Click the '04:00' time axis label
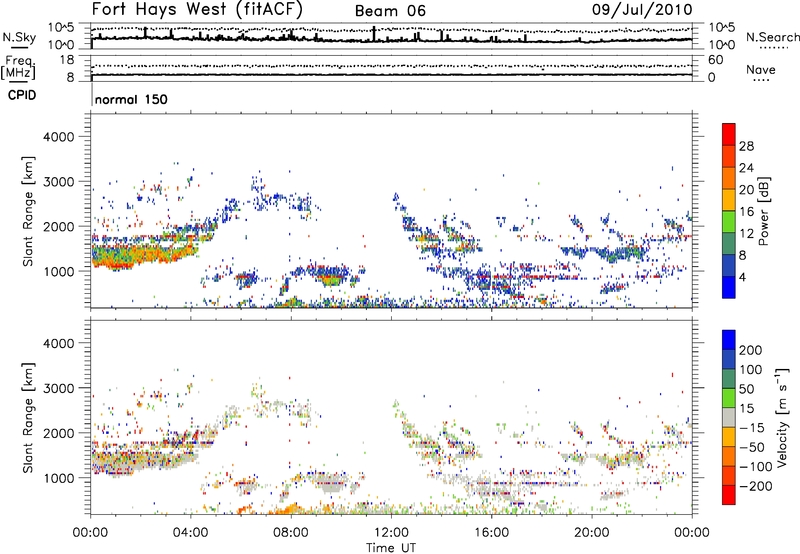Screen dimensions: 800x554 pyautogui.click(x=191, y=533)
